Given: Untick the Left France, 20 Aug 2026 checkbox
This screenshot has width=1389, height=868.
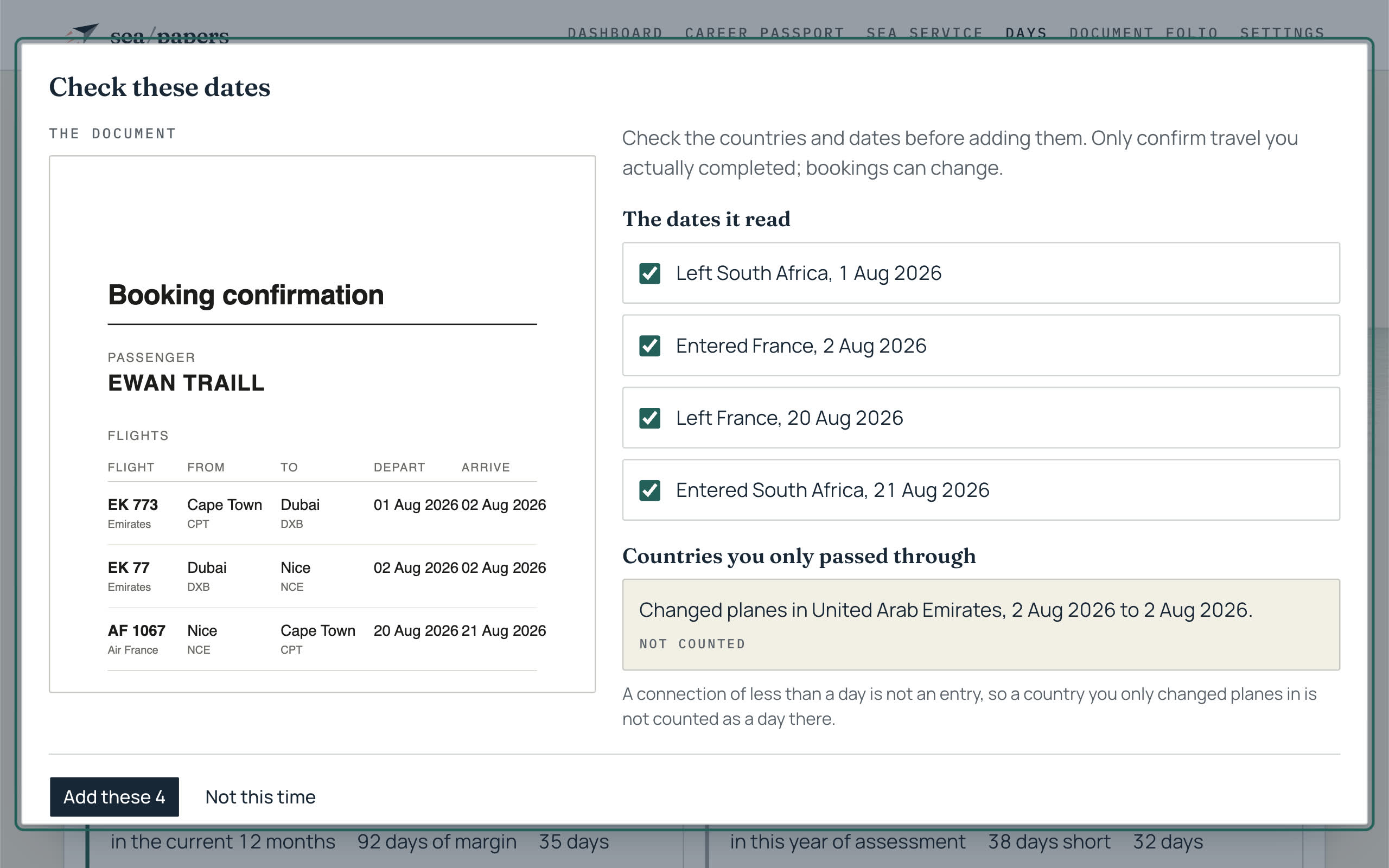Looking at the screenshot, I should point(649,418).
